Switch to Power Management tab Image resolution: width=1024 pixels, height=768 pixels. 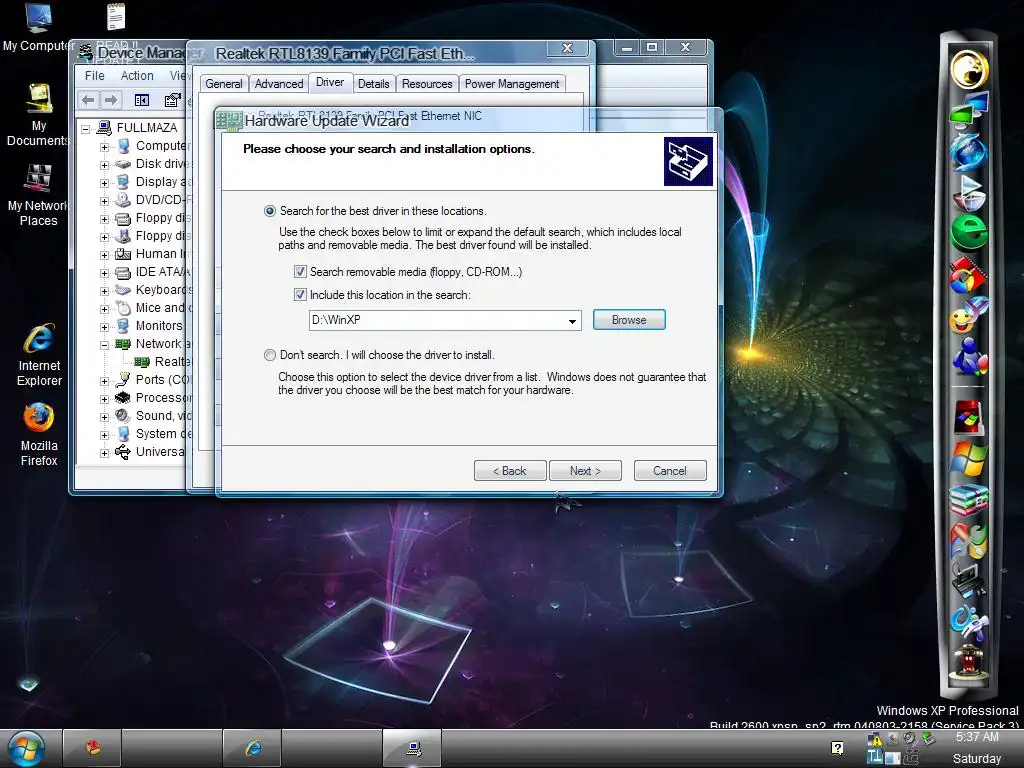(512, 84)
